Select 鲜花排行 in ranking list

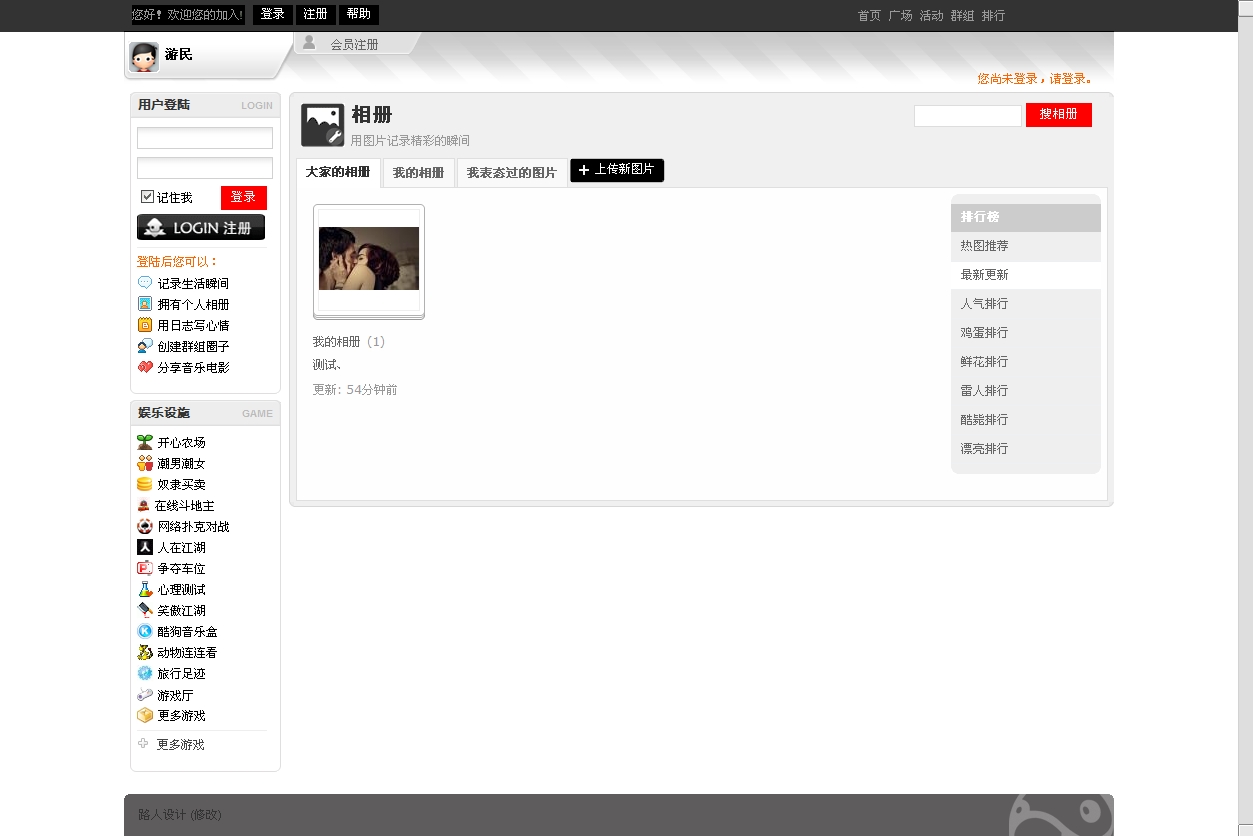click(x=985, y=362)
